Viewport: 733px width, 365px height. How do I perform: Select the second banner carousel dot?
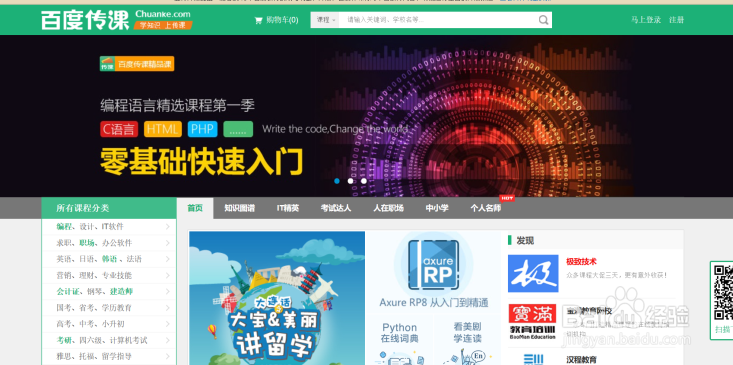click(351, 181)
